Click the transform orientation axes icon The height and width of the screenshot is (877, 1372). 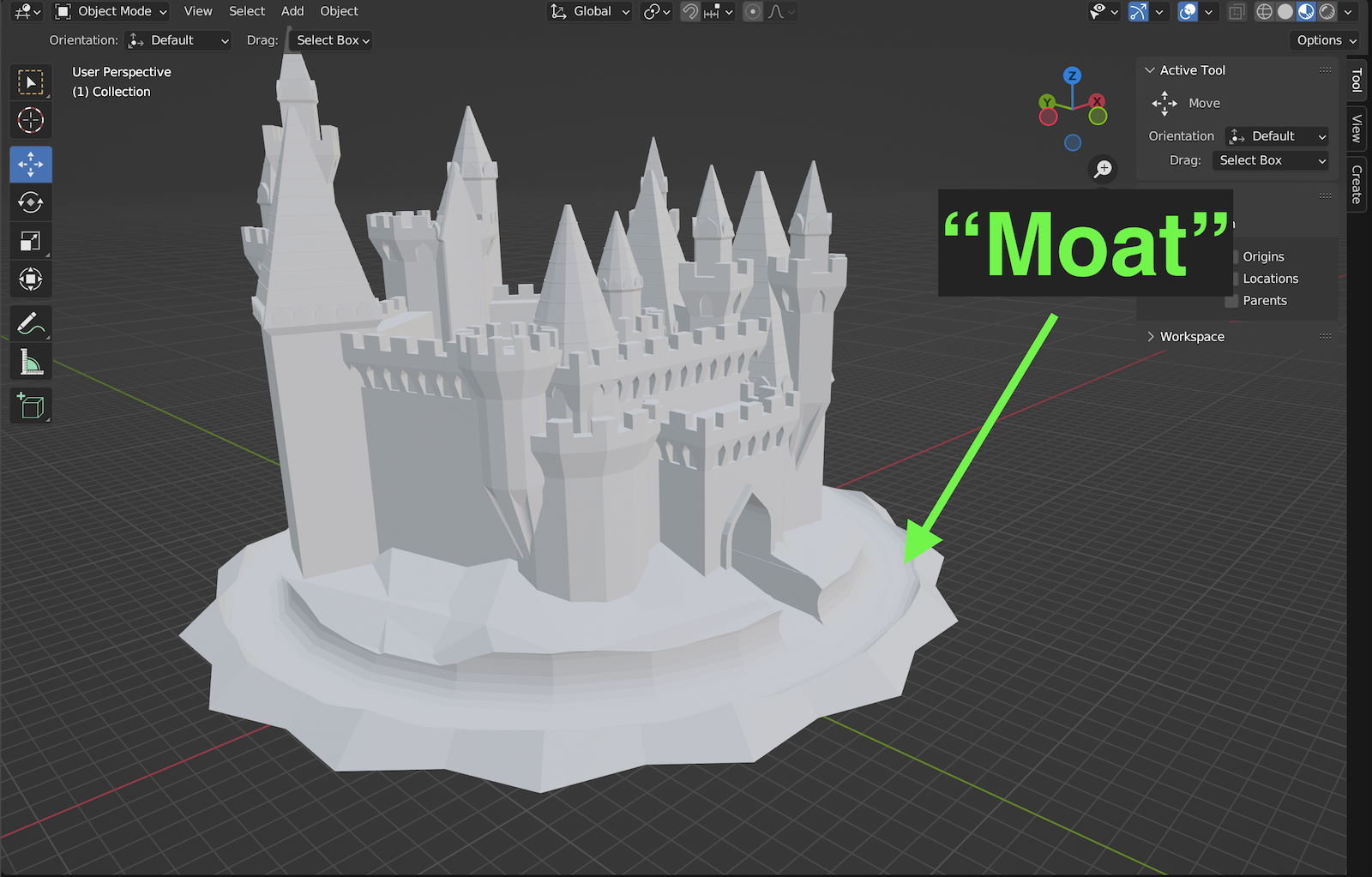tap(559, 11)
